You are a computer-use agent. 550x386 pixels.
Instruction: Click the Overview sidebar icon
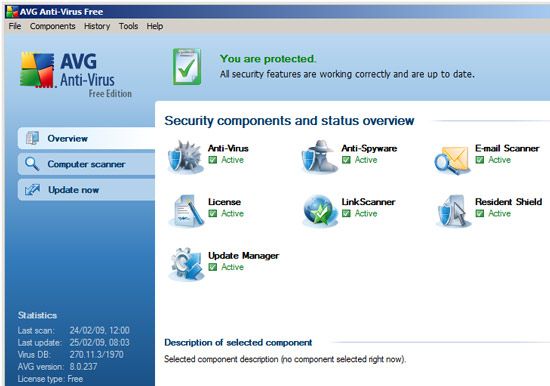point(32,138)
